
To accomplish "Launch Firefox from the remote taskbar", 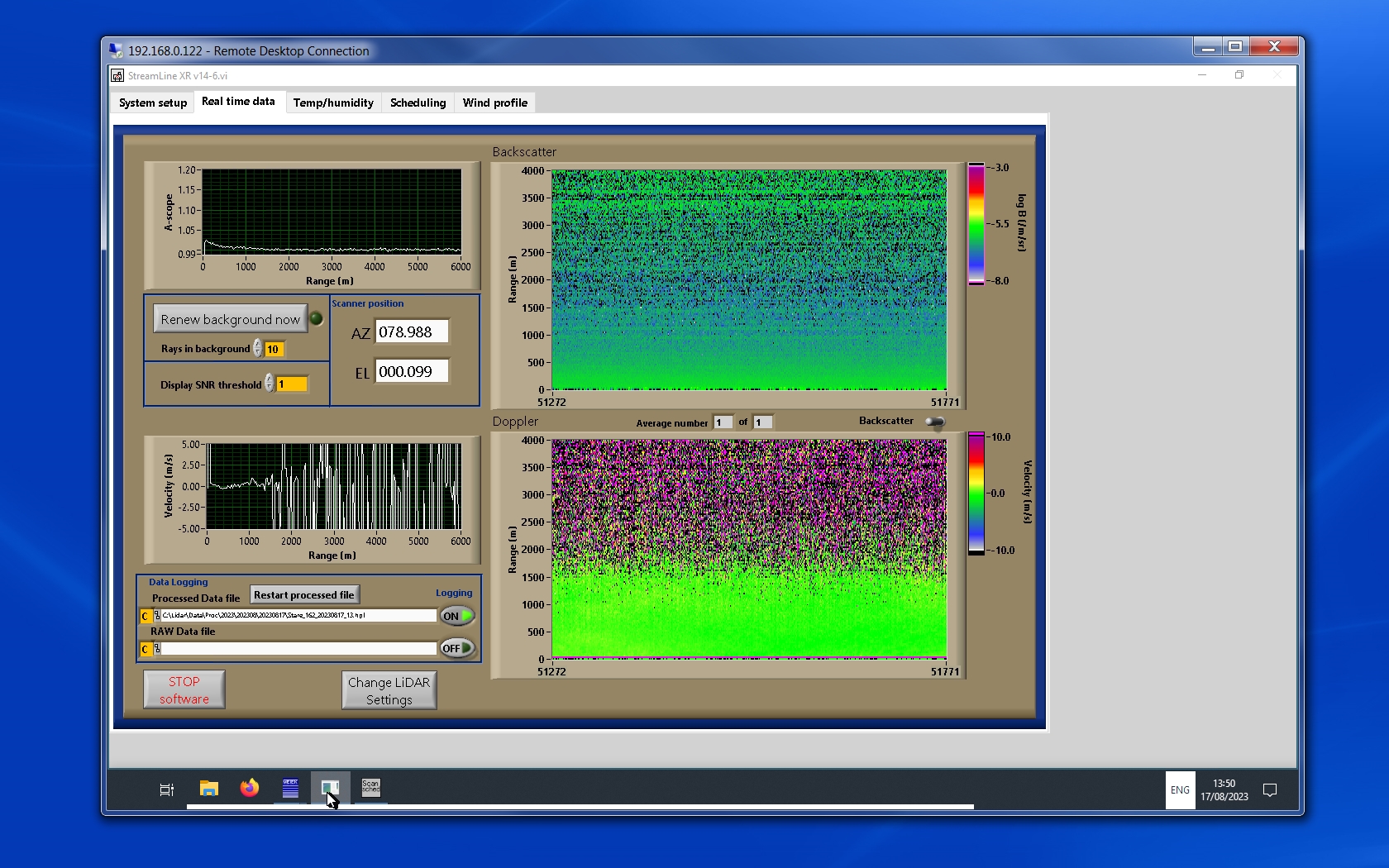I will pyautogui.click(x=249, y=789).
